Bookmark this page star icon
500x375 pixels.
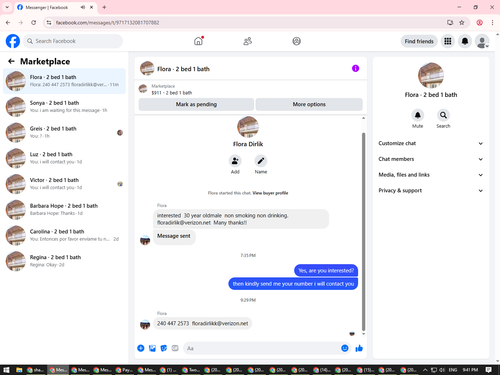click(462, 23)
